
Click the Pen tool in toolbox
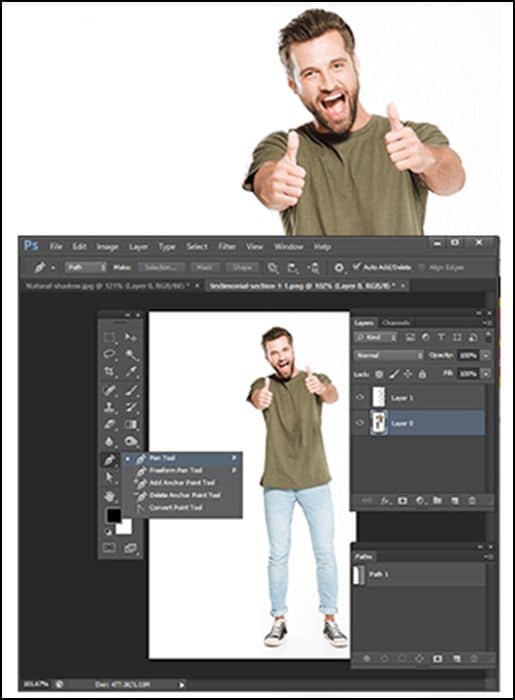(x=110, y=460)
